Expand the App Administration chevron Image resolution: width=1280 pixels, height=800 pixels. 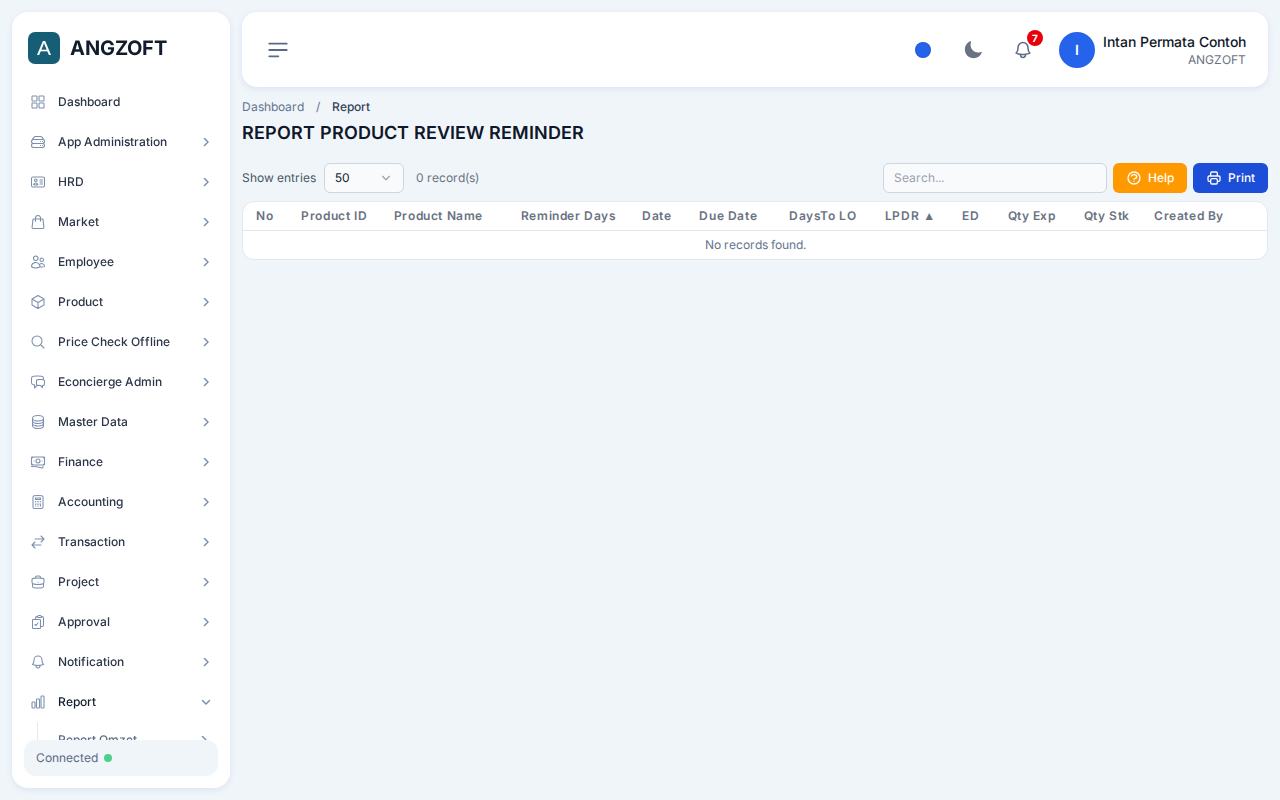pyautogui.click(x=206, y=142)
